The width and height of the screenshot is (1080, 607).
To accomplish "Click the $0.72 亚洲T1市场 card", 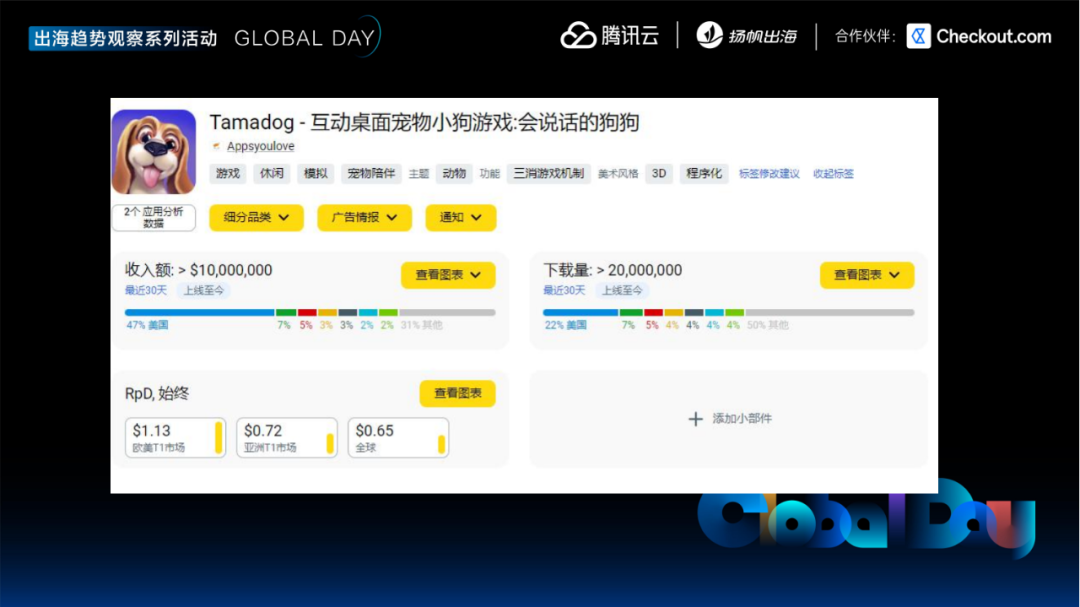I will [287, 438].
